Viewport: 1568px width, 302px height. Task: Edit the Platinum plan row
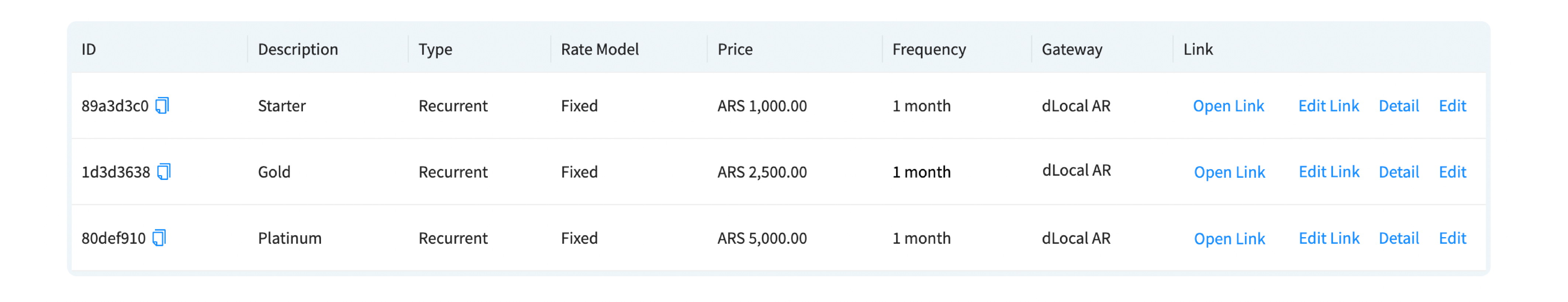click(x=1452, y=239)
